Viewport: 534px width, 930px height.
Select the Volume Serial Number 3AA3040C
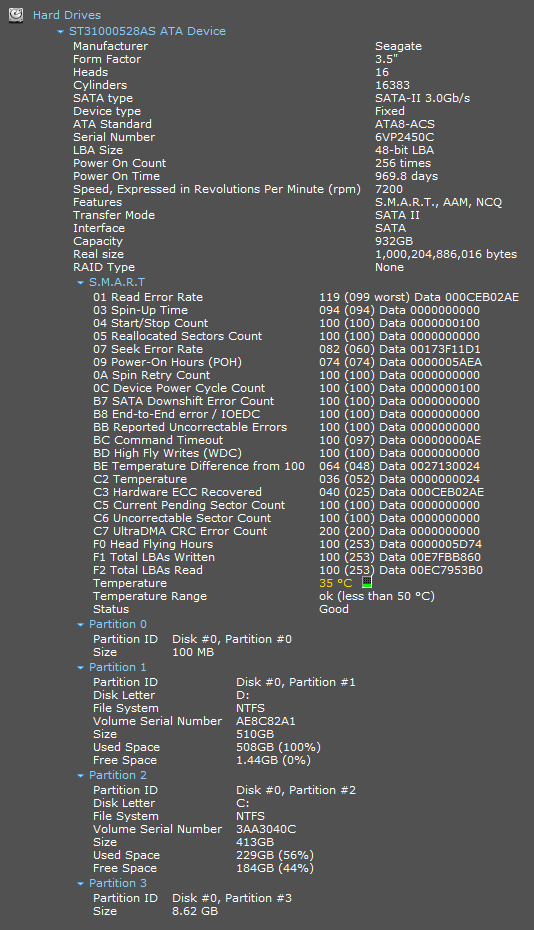tap(266, 829)
